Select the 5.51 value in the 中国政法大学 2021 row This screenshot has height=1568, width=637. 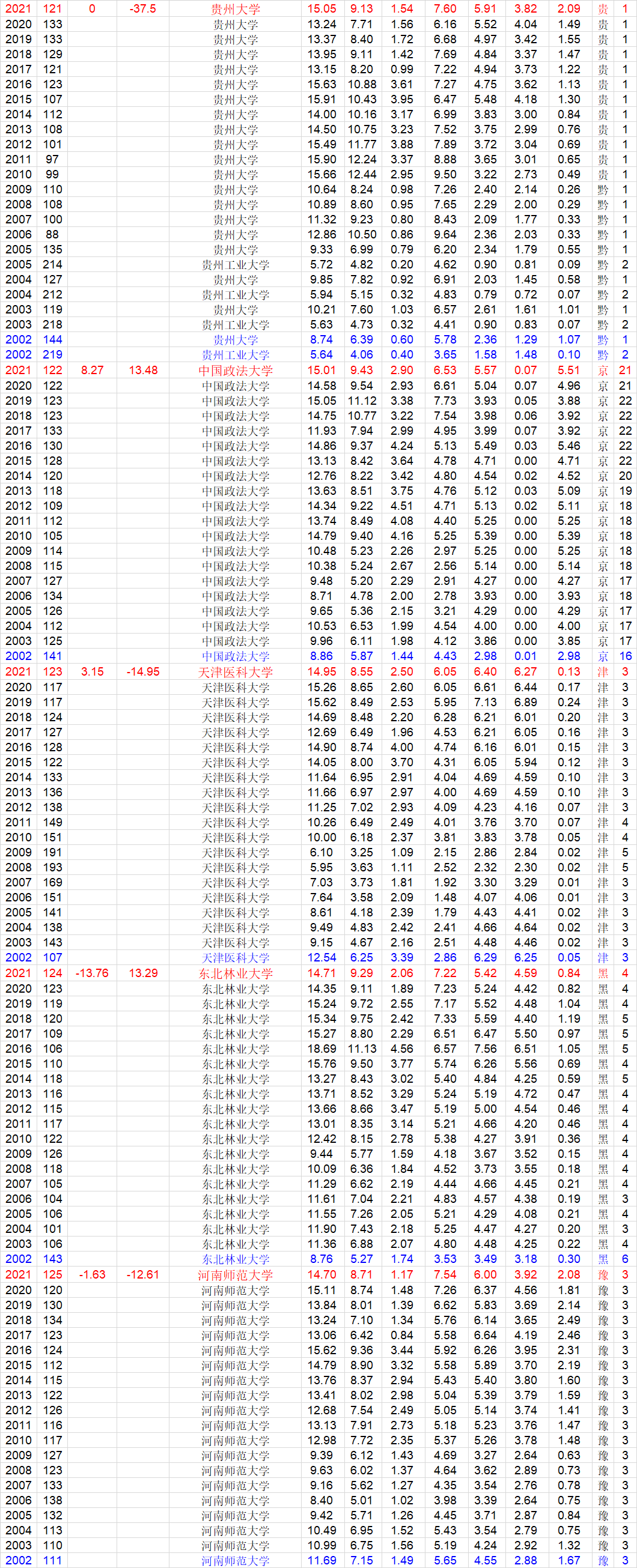pyautogui.click(x=569, y=370)
